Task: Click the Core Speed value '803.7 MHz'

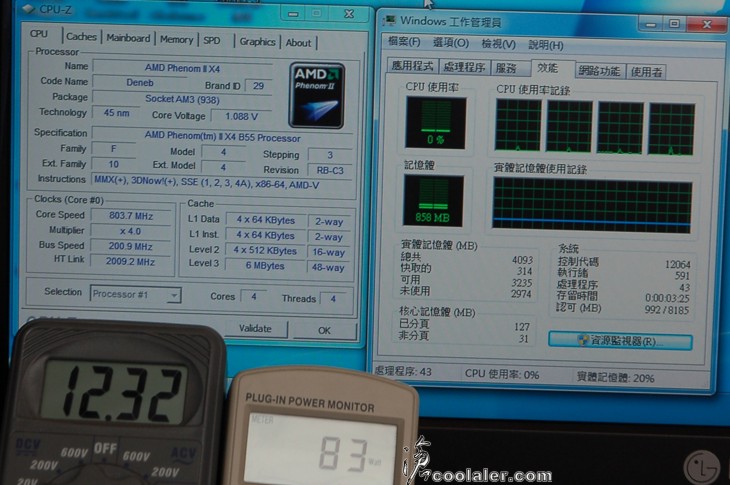Action: pyautogui.click(x=131, y=216)
